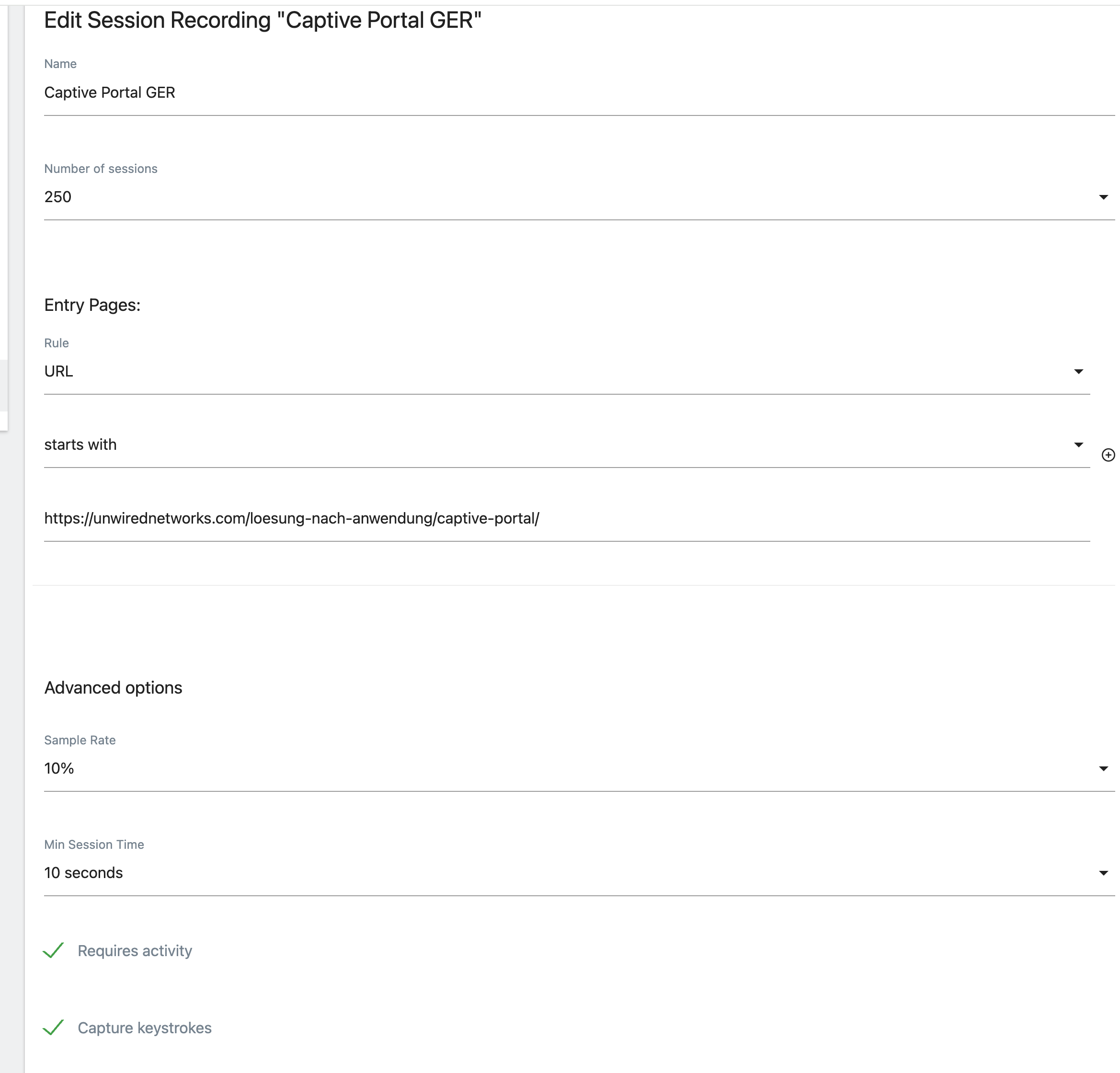This screenshot has width=1120, height=1073.
Task: Click the Number of sessions dropdown arrow
Action: [1103, 197]
